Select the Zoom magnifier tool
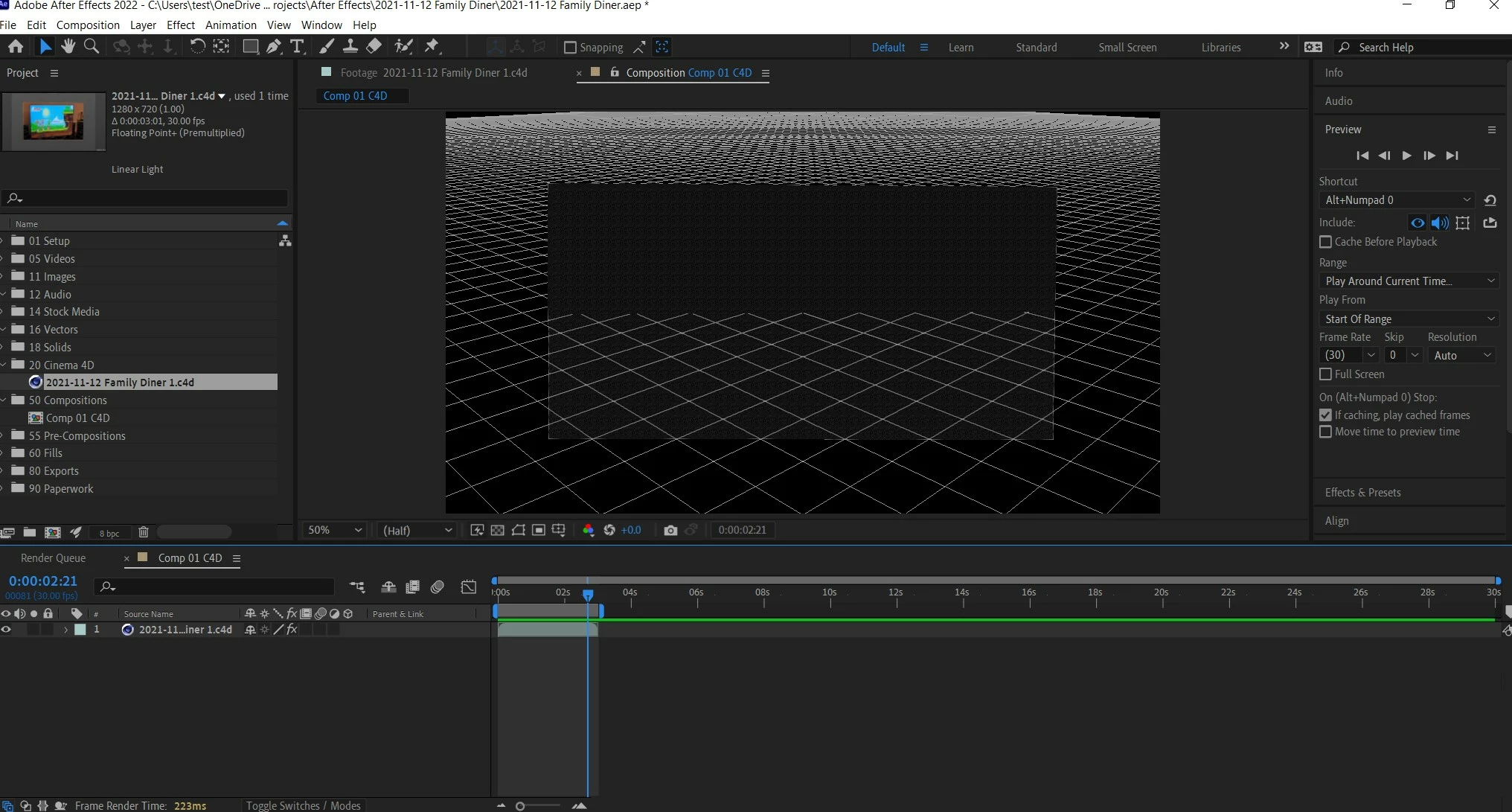This screenshot has height=812, width=1512. [x=92, y=47]
